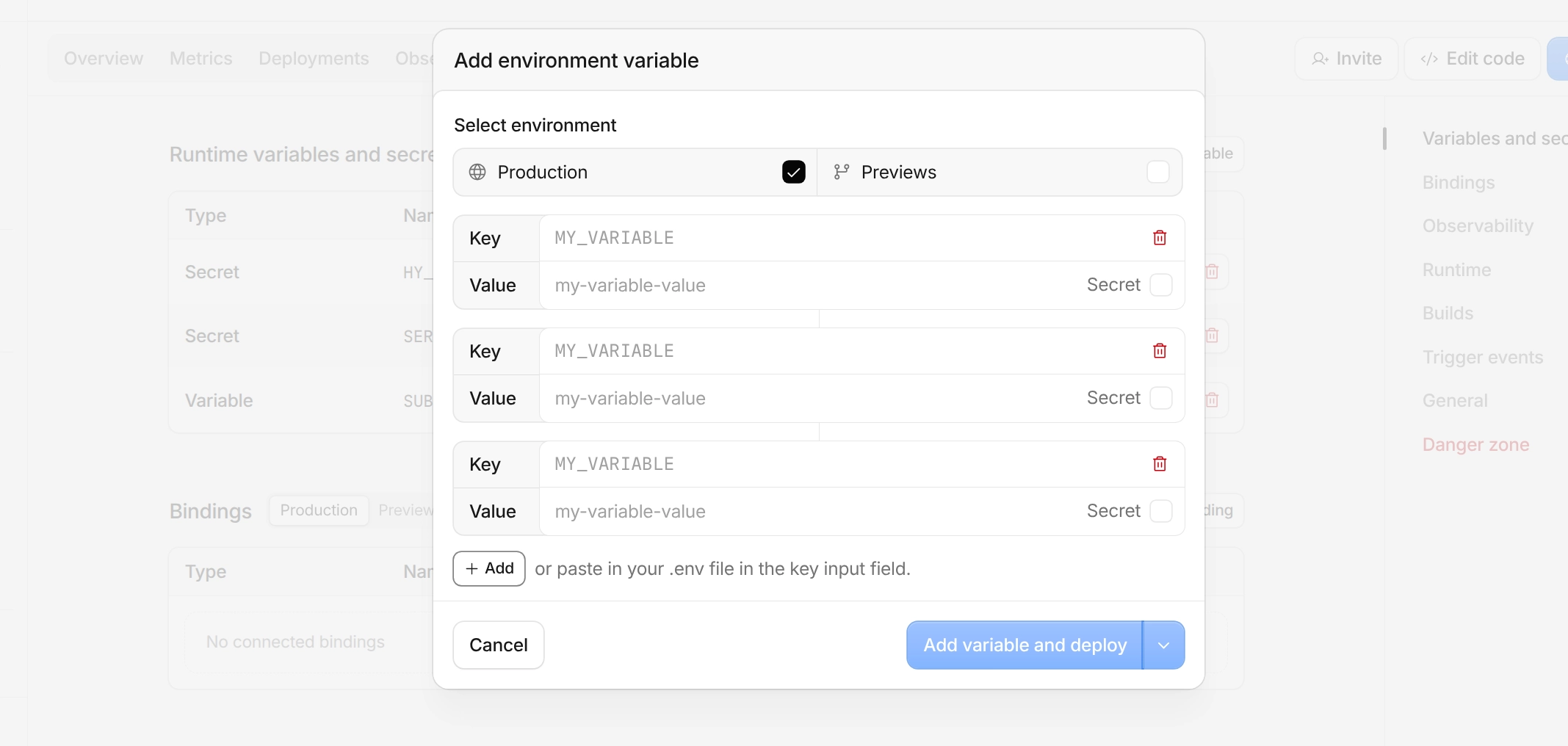Click trash icon in first Secret table row
1568x746 pixels.
click(x=1212, y=272)
